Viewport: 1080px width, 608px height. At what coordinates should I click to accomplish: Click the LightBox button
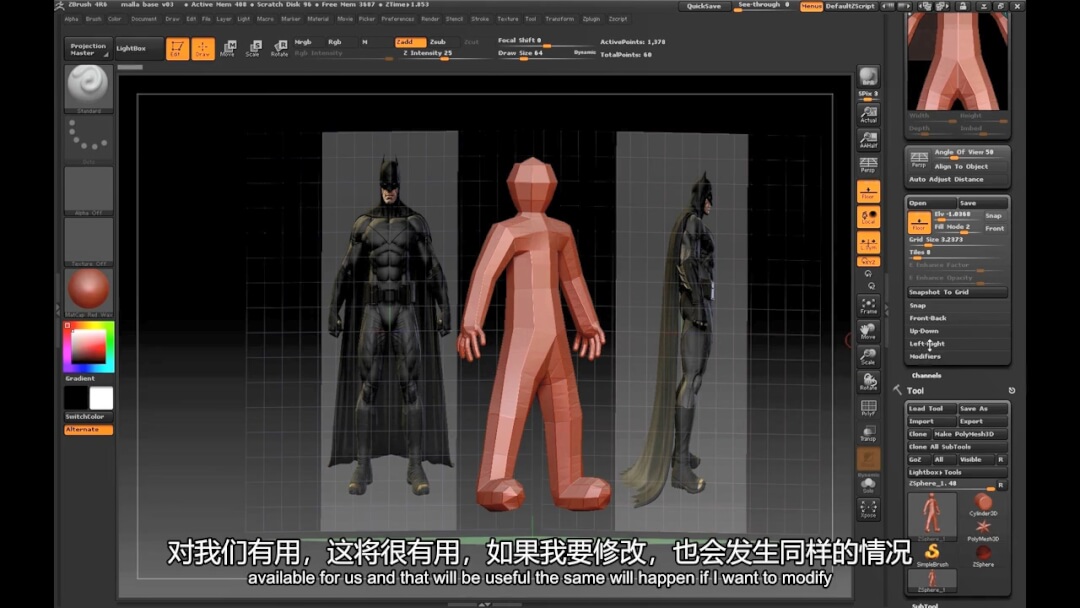click(138, 49)
